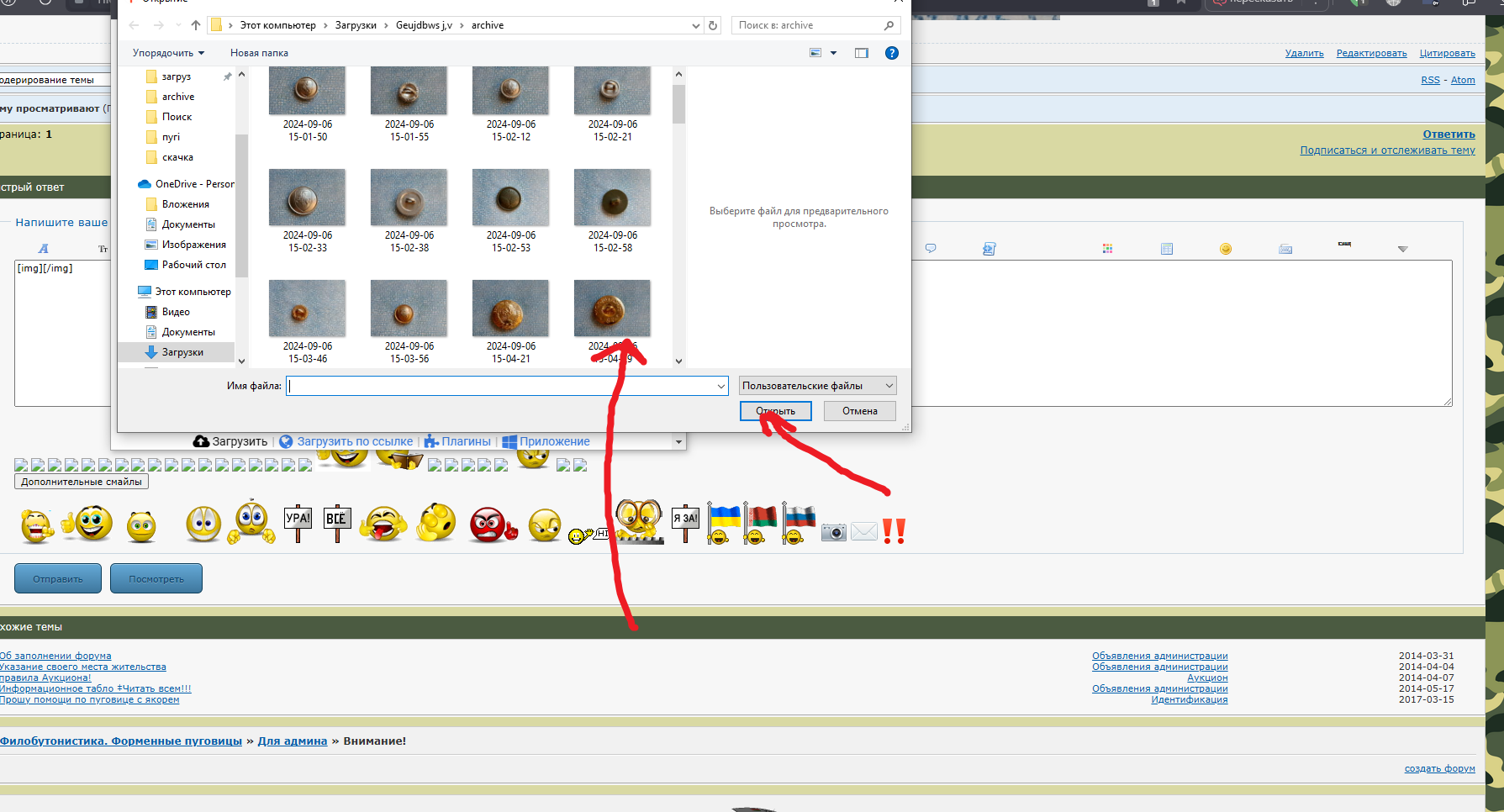Open the smiley picker in editor toolbar
Screen dimensions: 1504x812
pos(1226,249)
